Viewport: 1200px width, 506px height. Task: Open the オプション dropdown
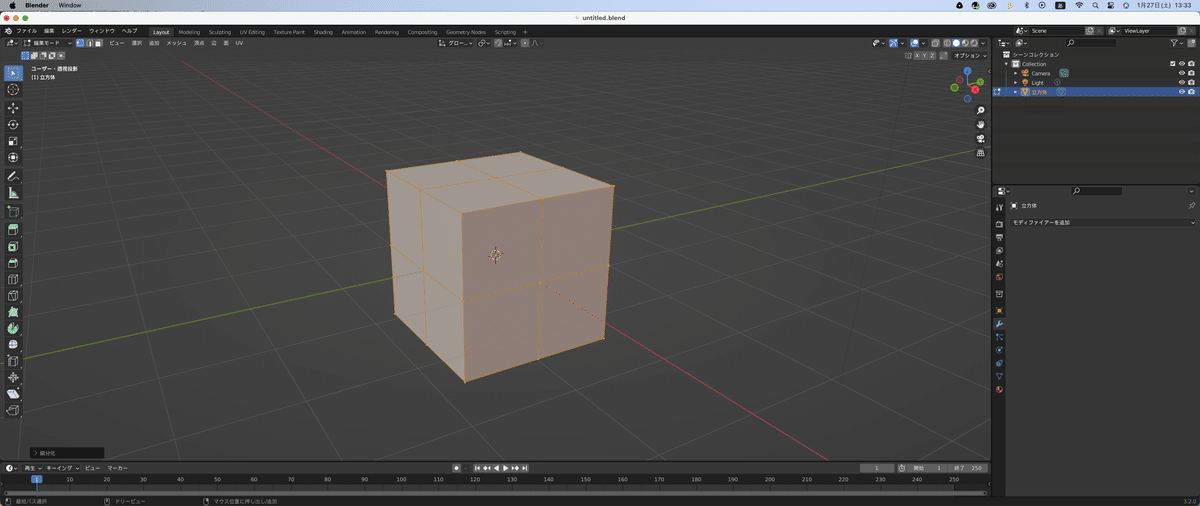tap(969, 56)
